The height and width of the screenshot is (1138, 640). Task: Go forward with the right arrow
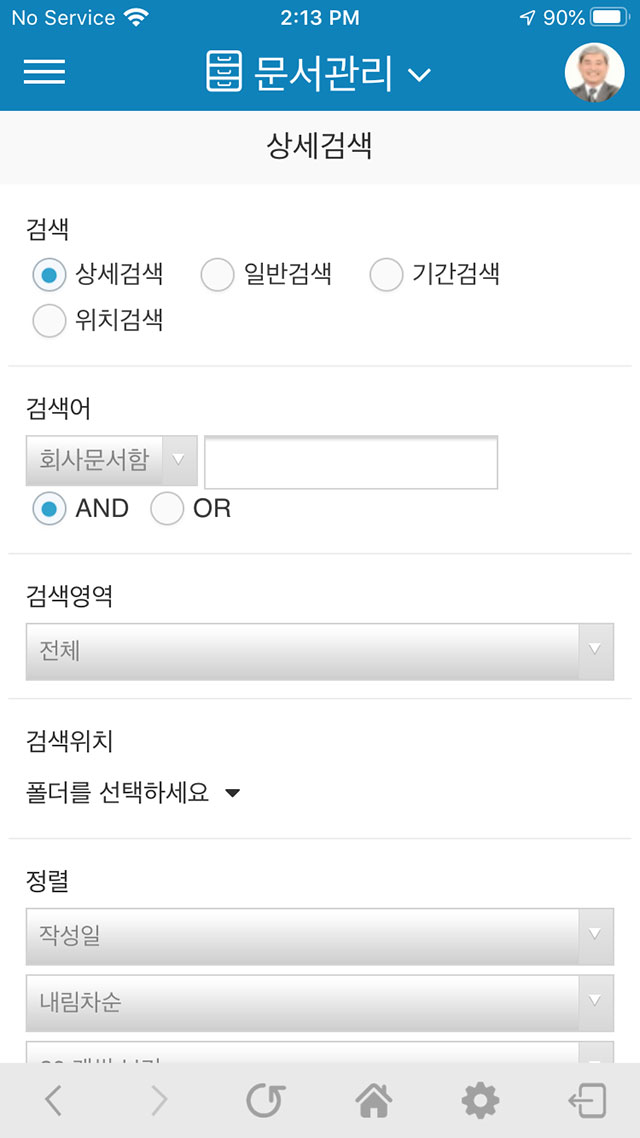159,1101
